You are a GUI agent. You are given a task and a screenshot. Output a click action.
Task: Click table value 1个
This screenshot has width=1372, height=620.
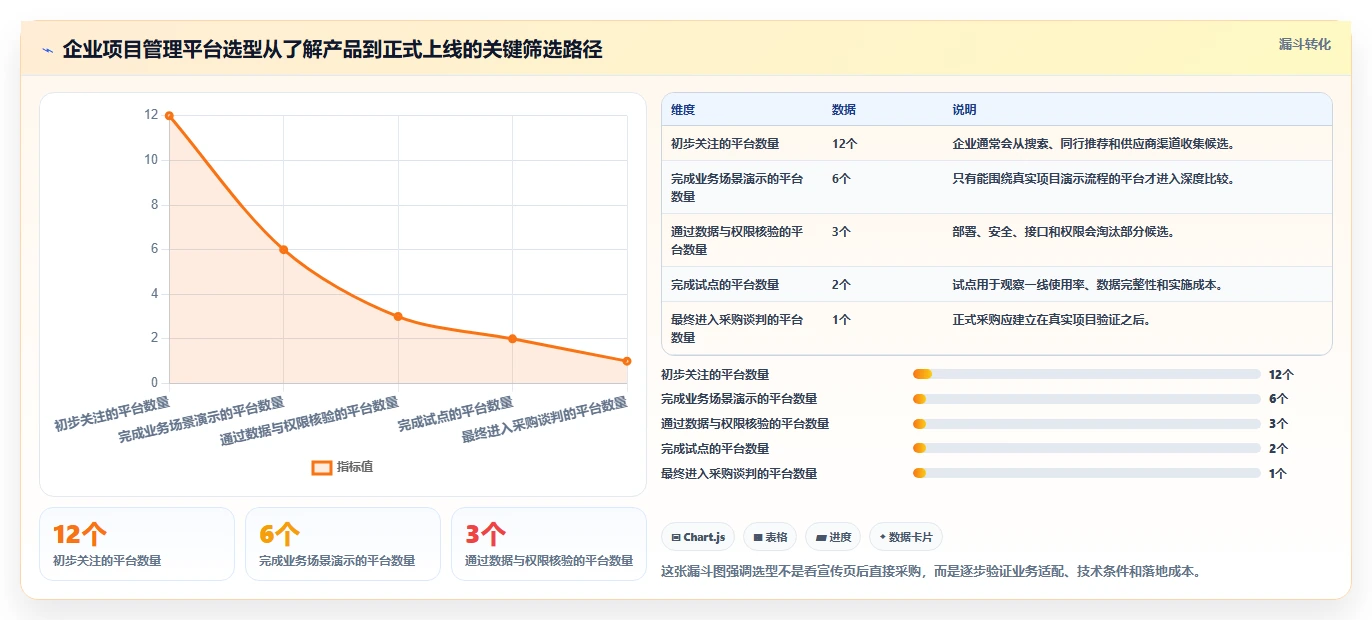(842, 320)
